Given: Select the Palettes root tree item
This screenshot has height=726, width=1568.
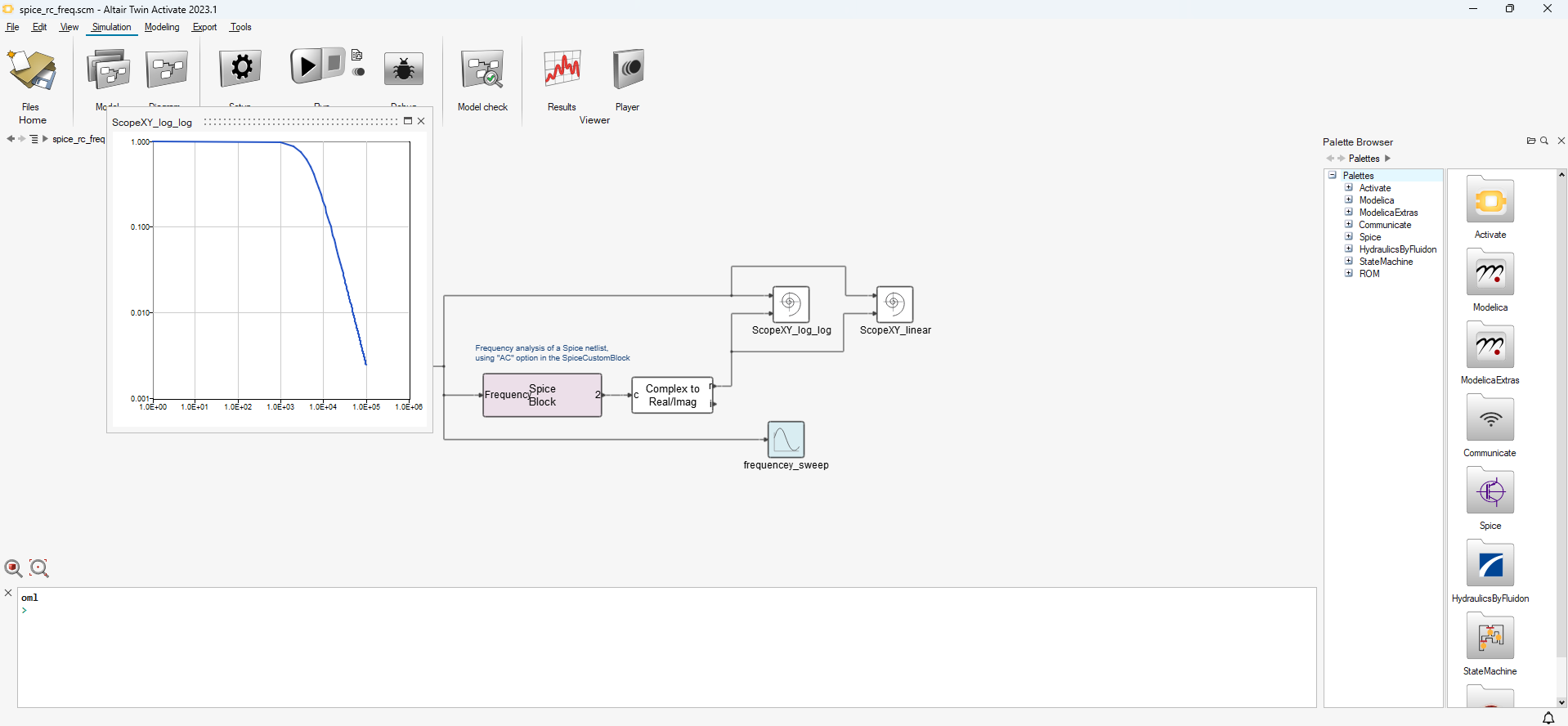Looking at the screenshot, I should coord(1359,176).
